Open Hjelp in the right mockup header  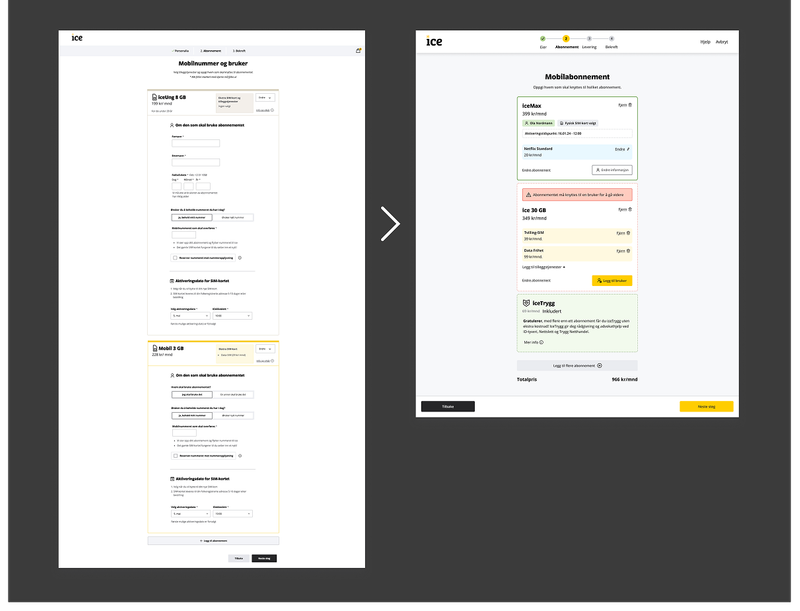click(x=705, y=42)
